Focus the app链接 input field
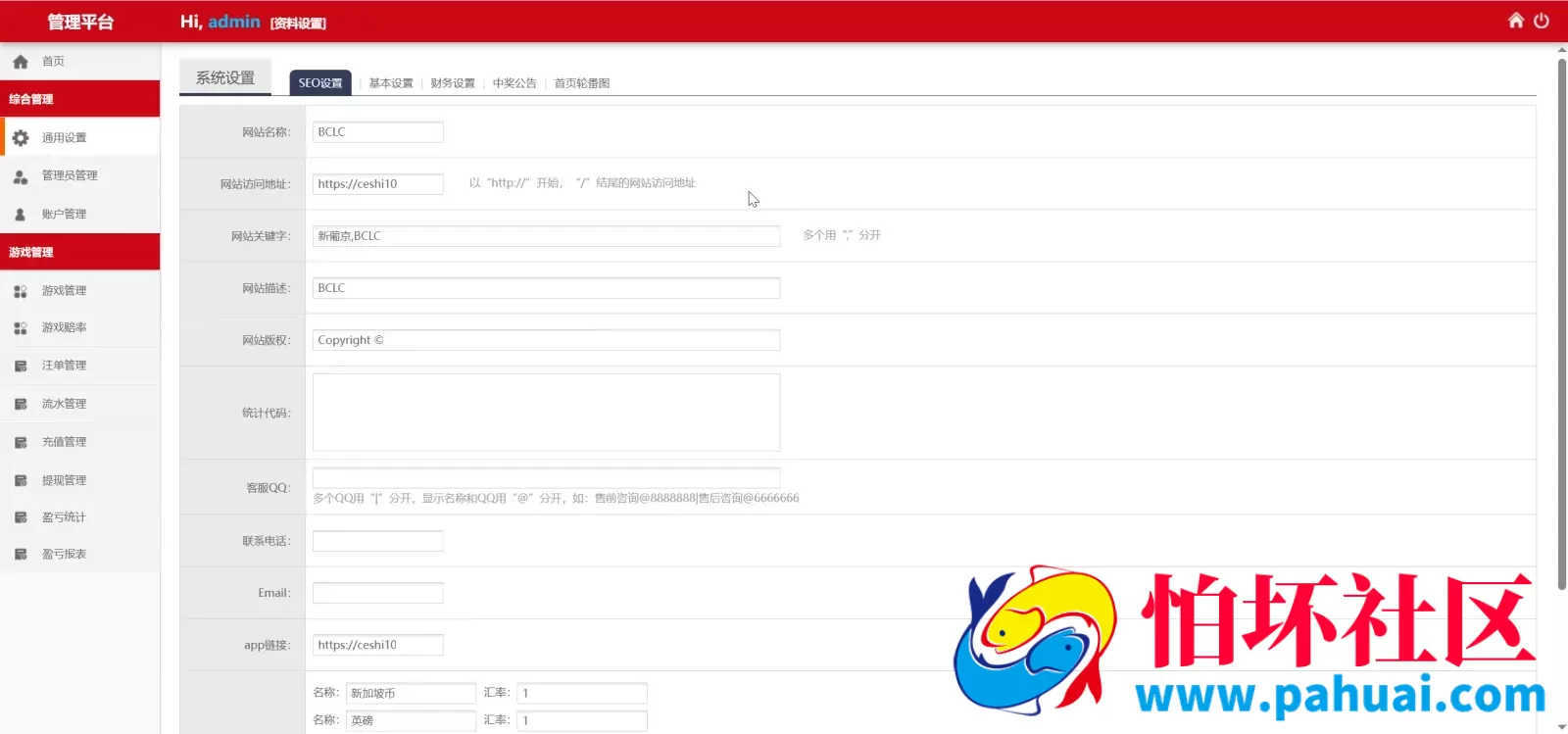 click(378, 645)
